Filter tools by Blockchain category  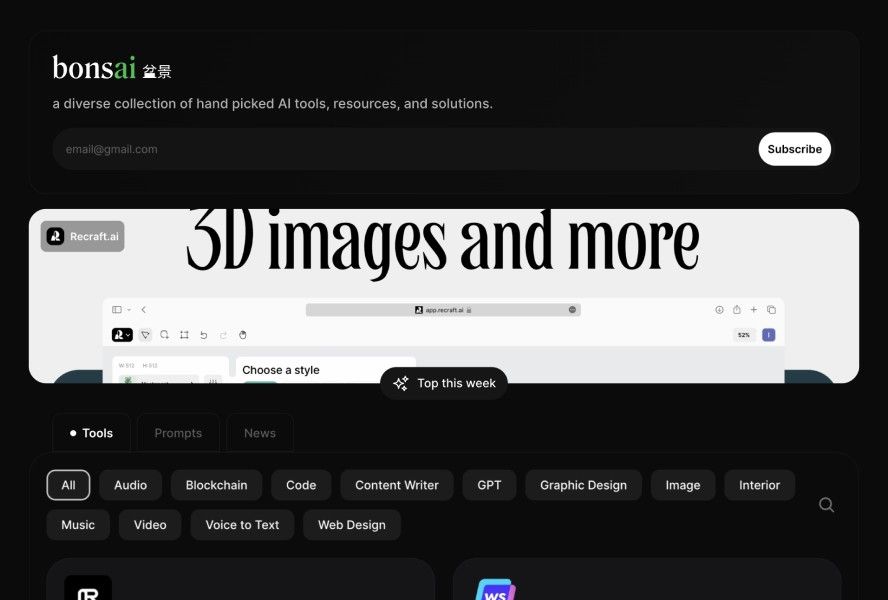click(x=216, y=485)
